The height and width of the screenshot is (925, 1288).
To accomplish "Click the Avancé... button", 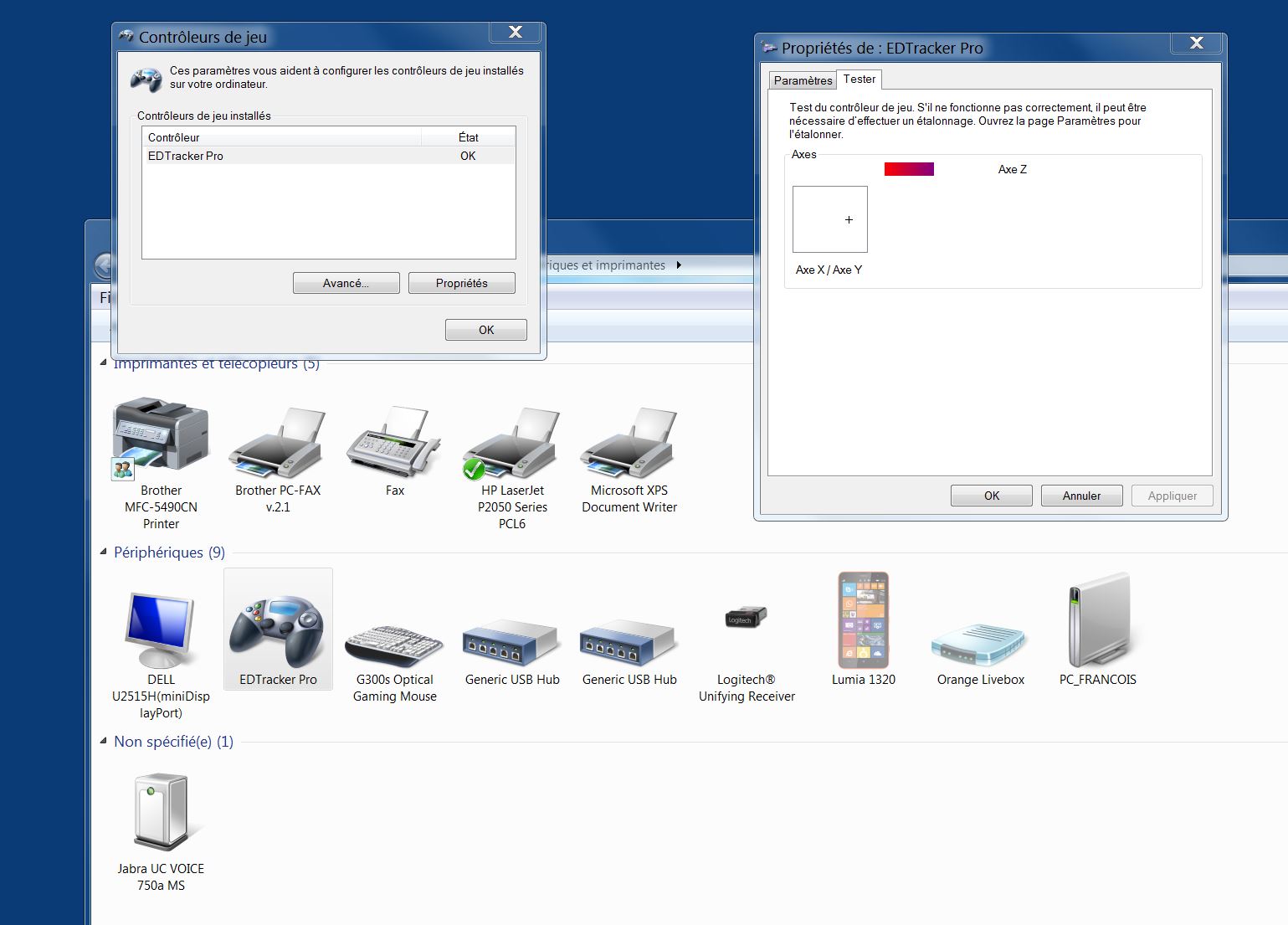I will pos(346,283).
